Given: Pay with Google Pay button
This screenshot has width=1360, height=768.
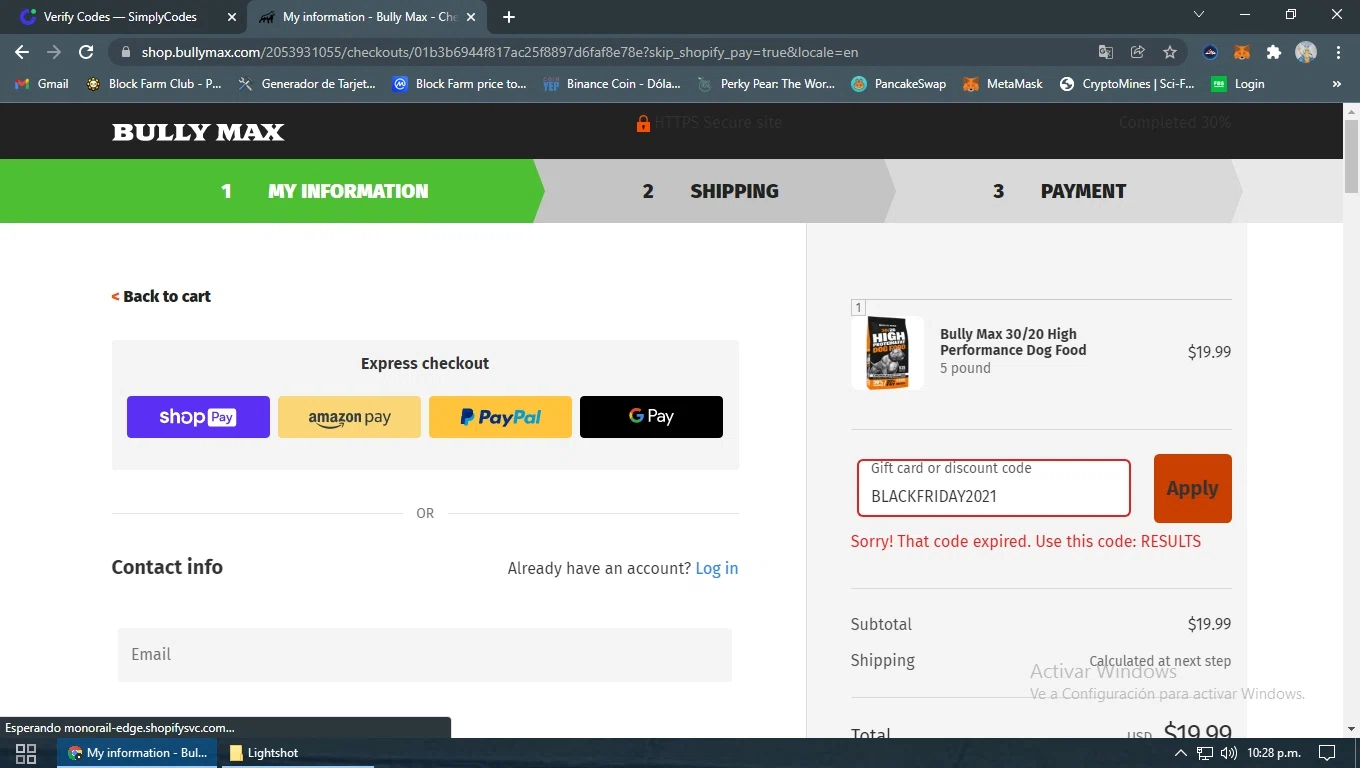Looking at the screenshot, I should coord(651,417).
